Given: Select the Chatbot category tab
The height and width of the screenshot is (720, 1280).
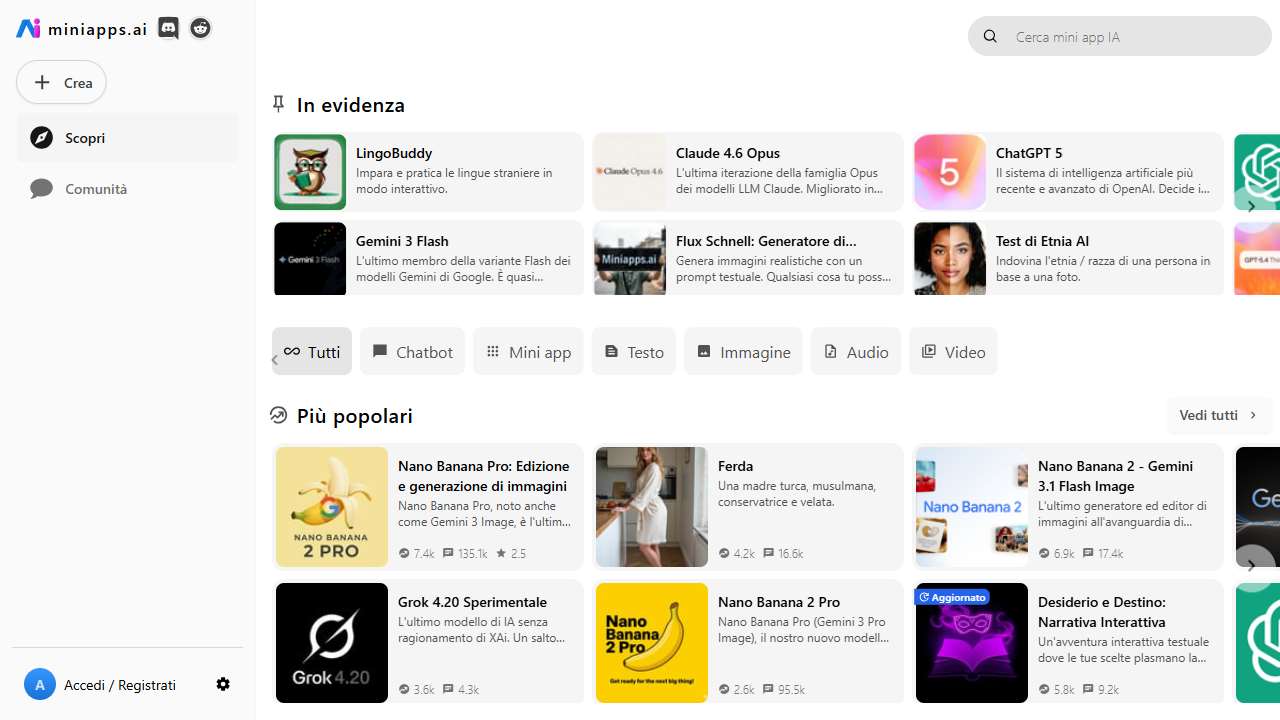Looking at the screenshot, I should (412, 352).
